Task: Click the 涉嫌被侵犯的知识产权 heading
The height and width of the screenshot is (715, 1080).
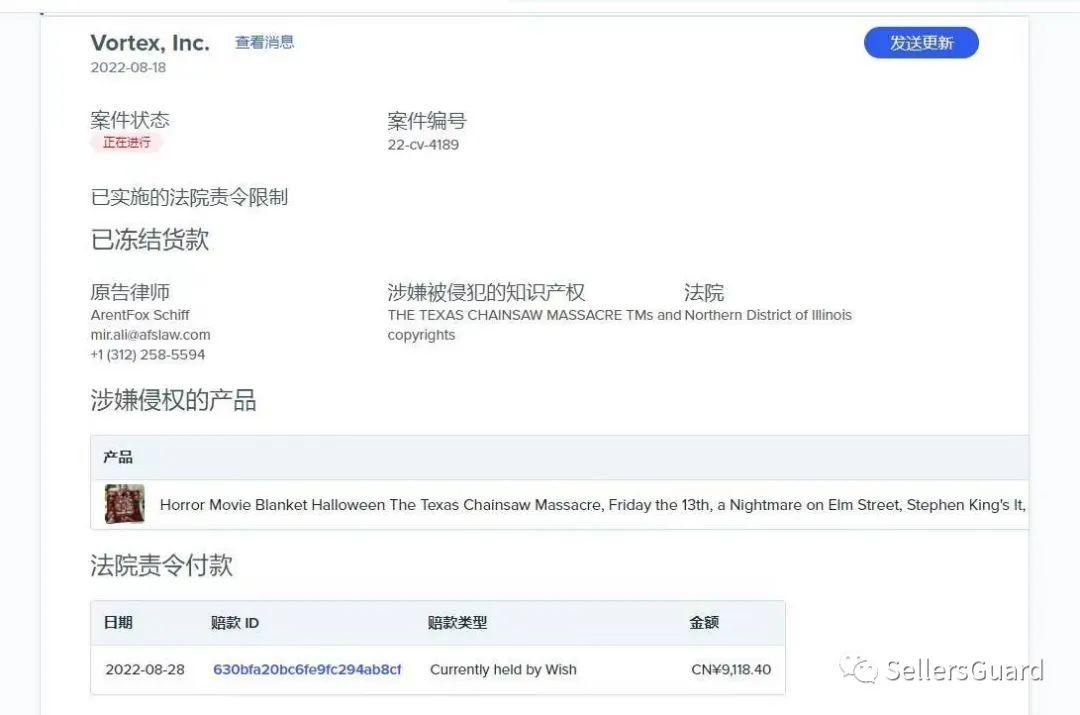Action: point(486,292)
